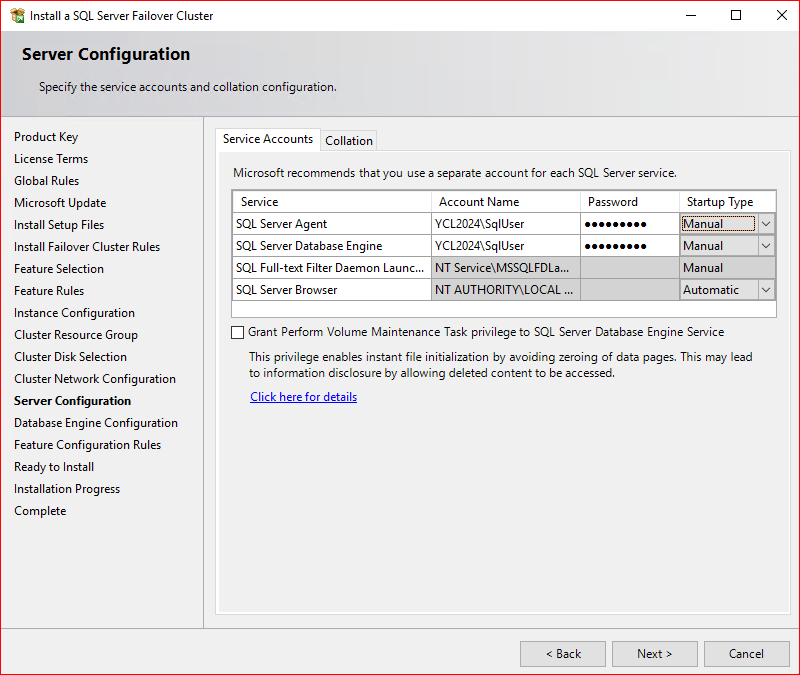Open SQL Server Agent startup type dropdown arrow
Viewport: 800px width, 675px height.
(766, 224)
